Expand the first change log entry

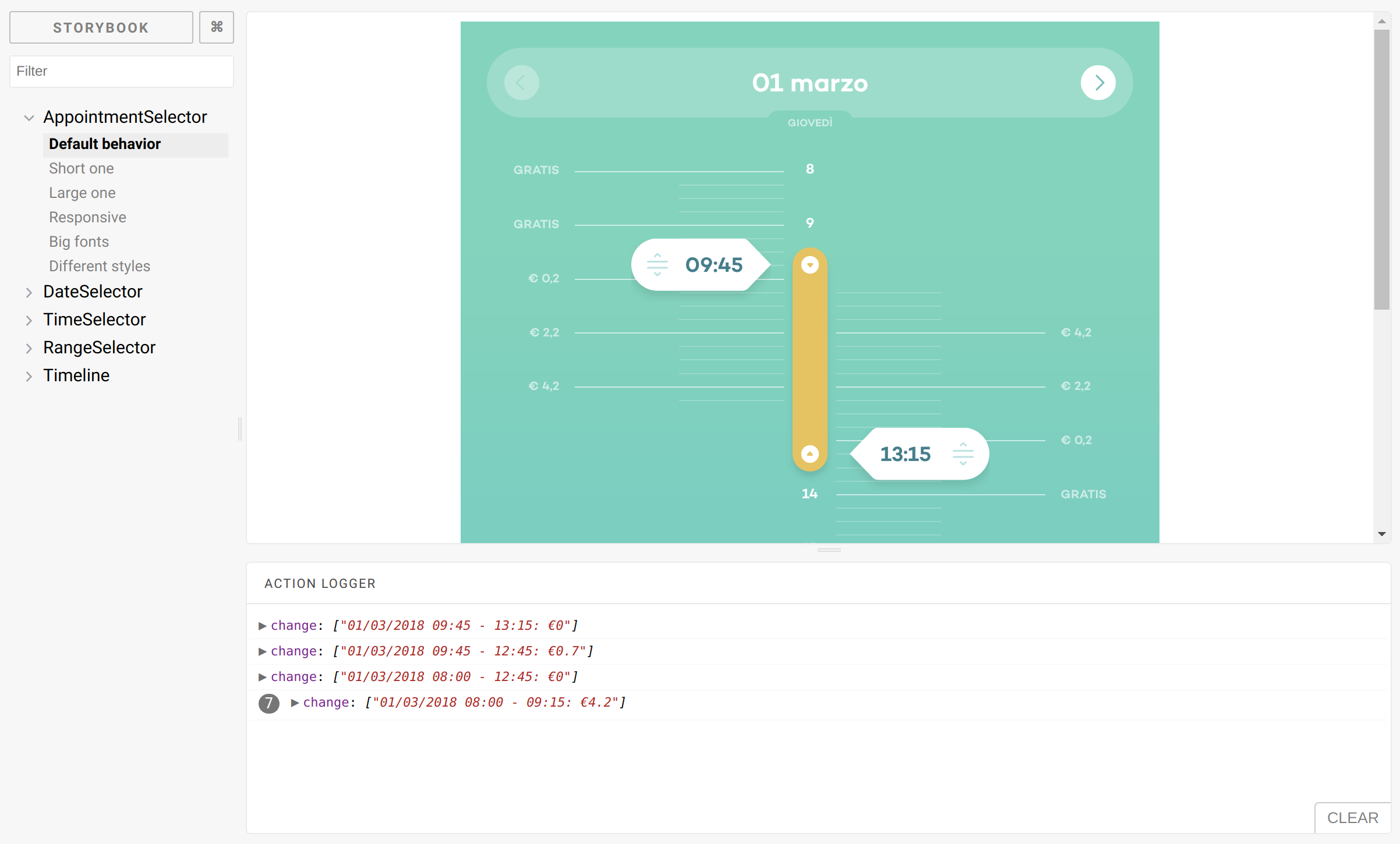coord(262,626)
